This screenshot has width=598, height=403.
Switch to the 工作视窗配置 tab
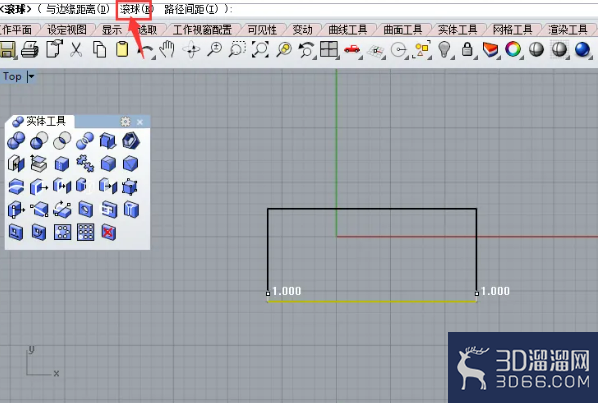pyautogui.click(x=202, y=29)
